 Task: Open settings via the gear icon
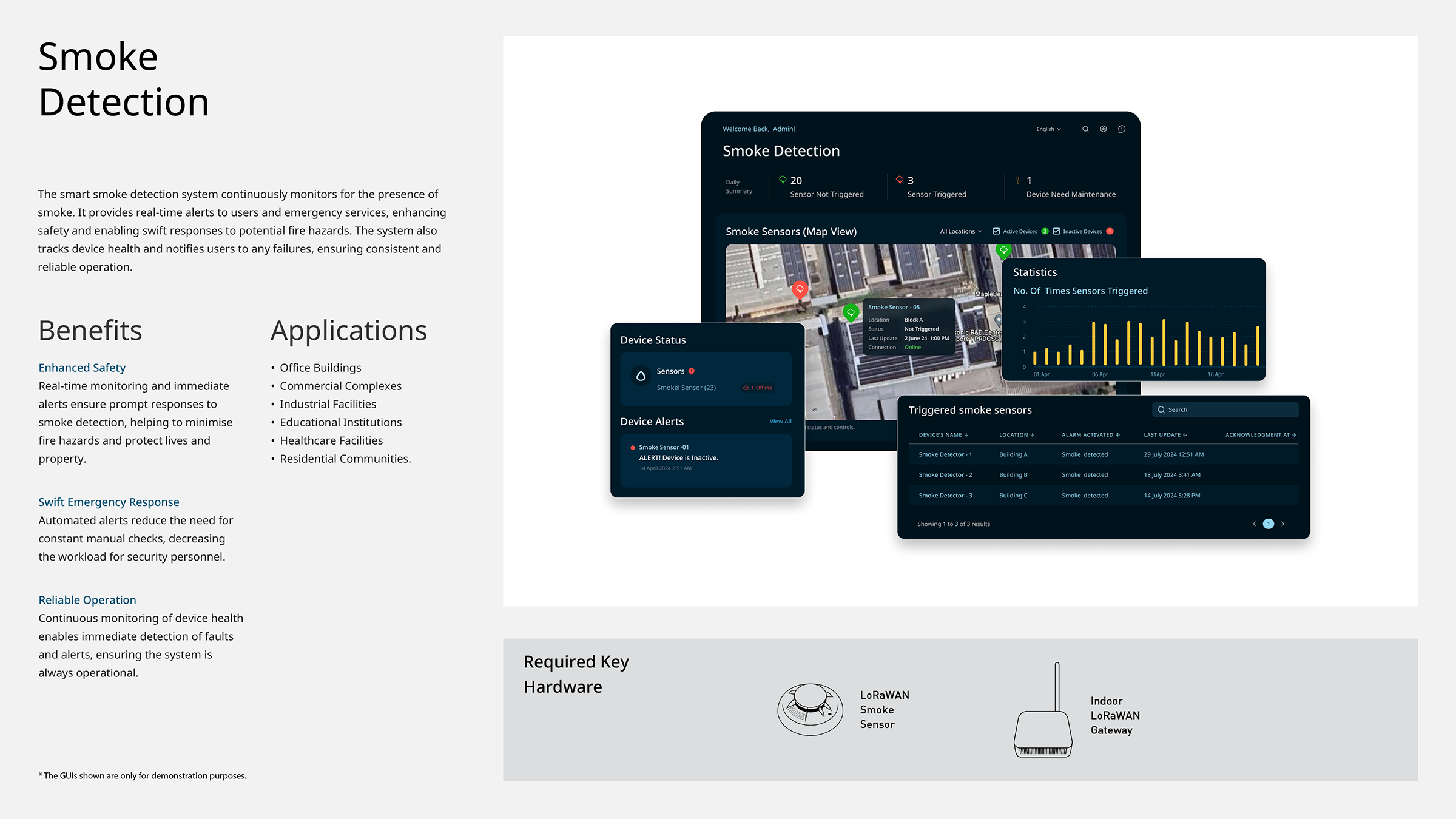[1104, 129]
